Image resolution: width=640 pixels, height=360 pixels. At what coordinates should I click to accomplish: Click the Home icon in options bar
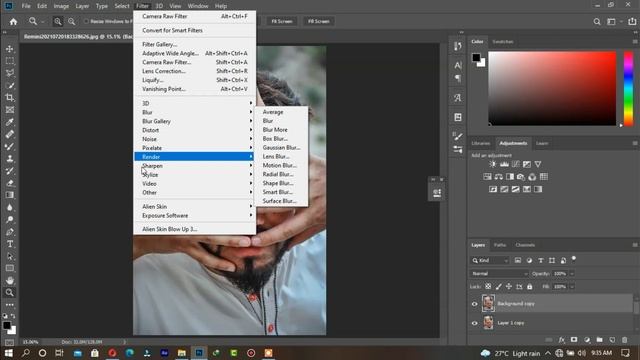(x=13, y=21)
